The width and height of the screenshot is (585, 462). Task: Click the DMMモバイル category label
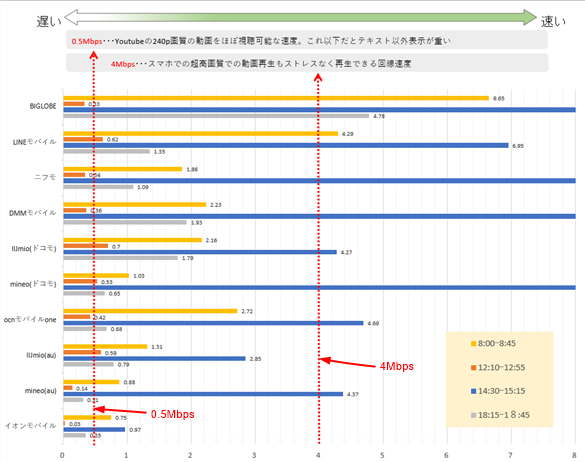[32, 213]
